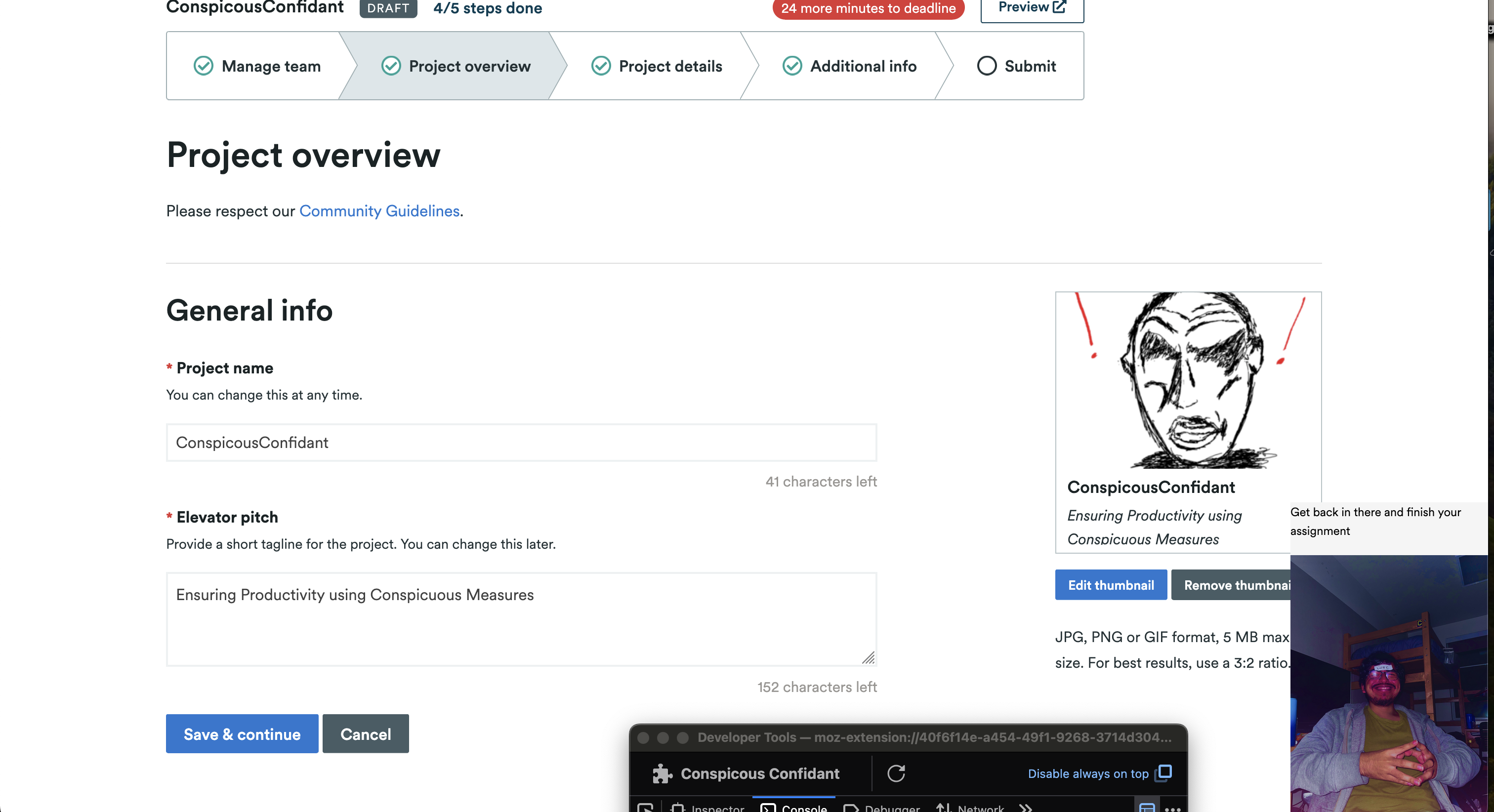Click the element picker icon in devtools
This screenshot has width=1494, height=812.
(x=645, y=808)
